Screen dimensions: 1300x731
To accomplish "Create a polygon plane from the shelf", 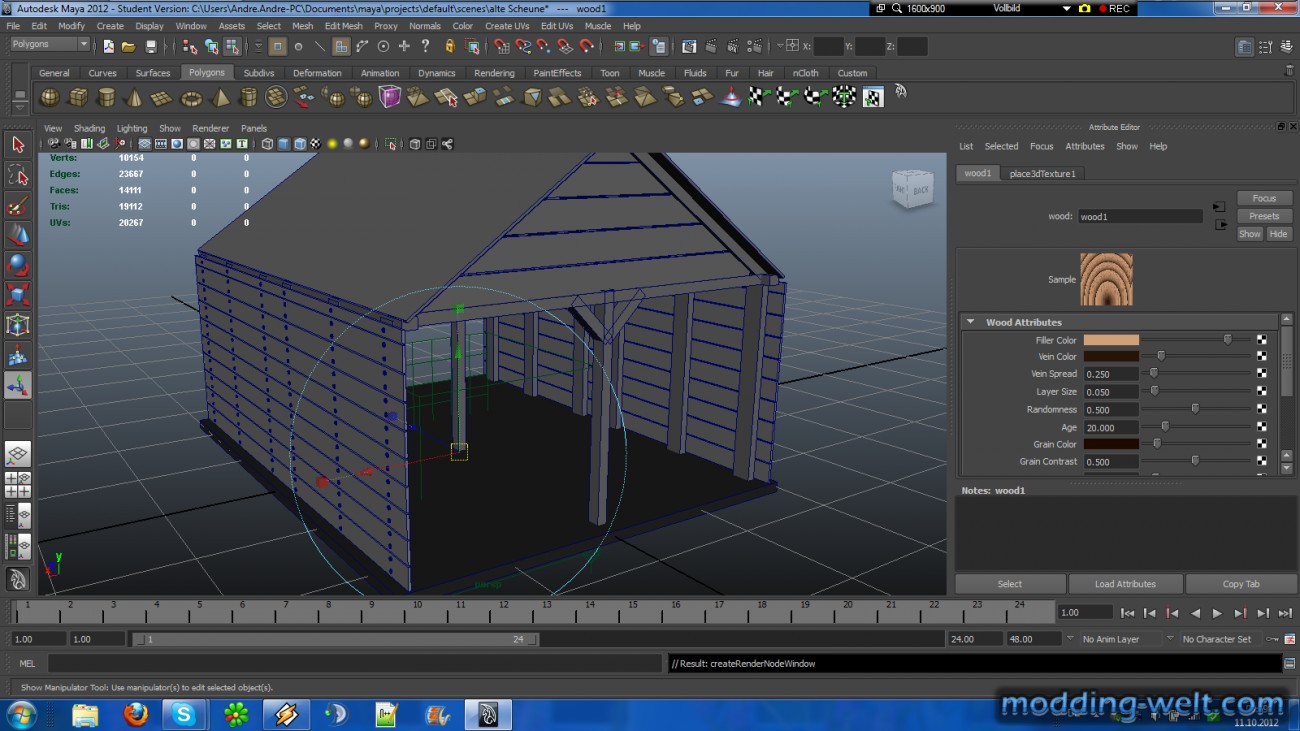I will coord(161,97).
